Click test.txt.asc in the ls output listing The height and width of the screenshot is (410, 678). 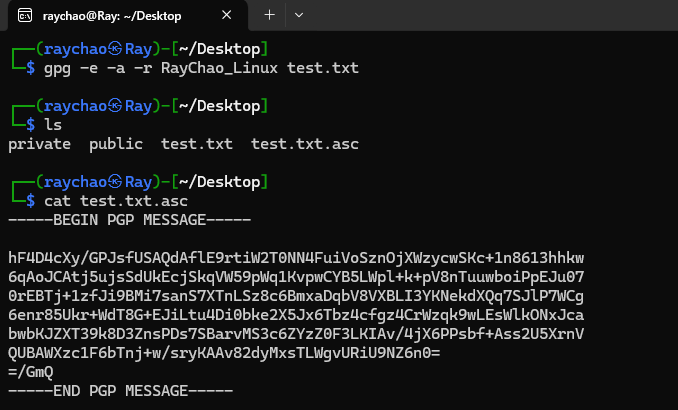point(305,144)
